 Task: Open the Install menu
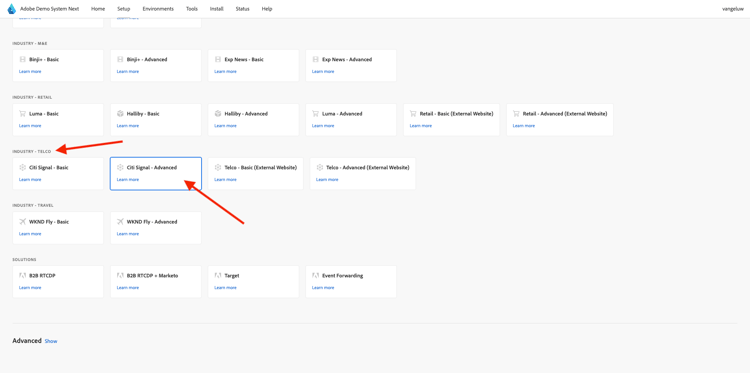(x=217, y=9)
